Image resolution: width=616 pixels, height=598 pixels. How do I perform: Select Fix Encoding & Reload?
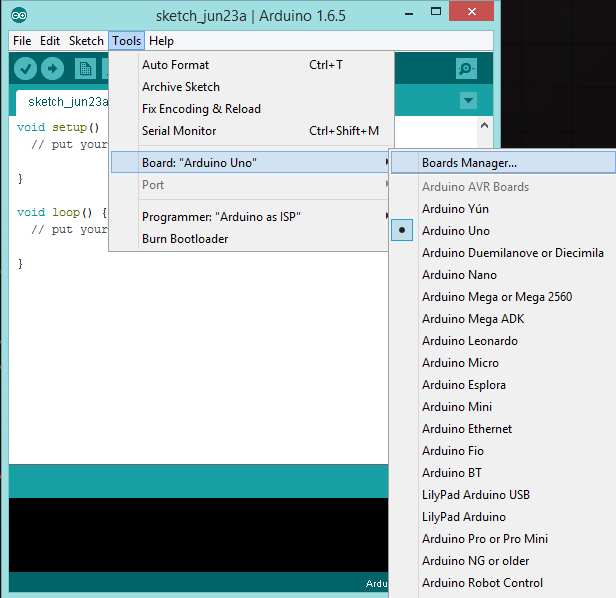[x=252, y=109]
